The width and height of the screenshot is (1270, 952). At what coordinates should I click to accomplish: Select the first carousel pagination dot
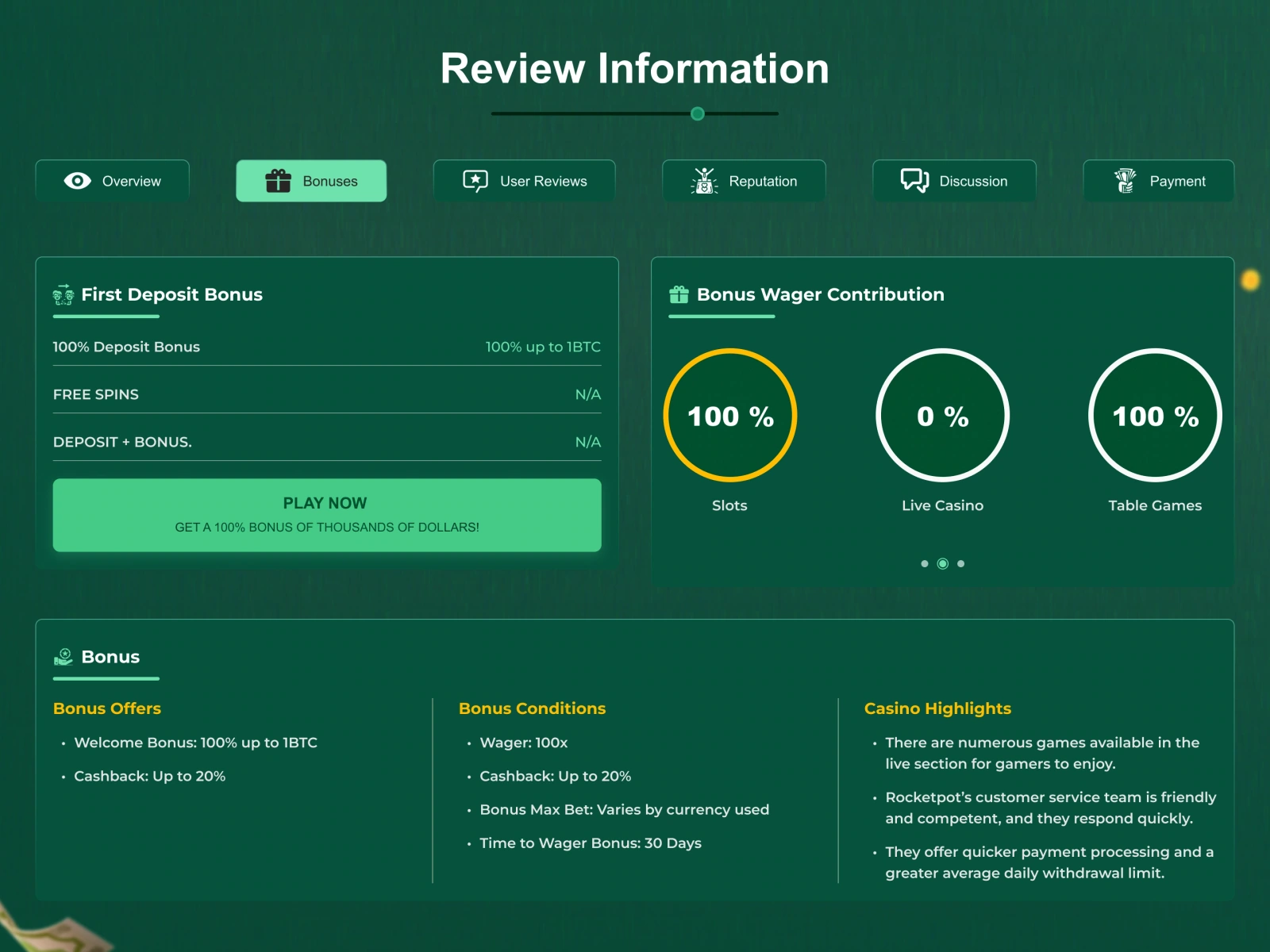click(924, 564)
